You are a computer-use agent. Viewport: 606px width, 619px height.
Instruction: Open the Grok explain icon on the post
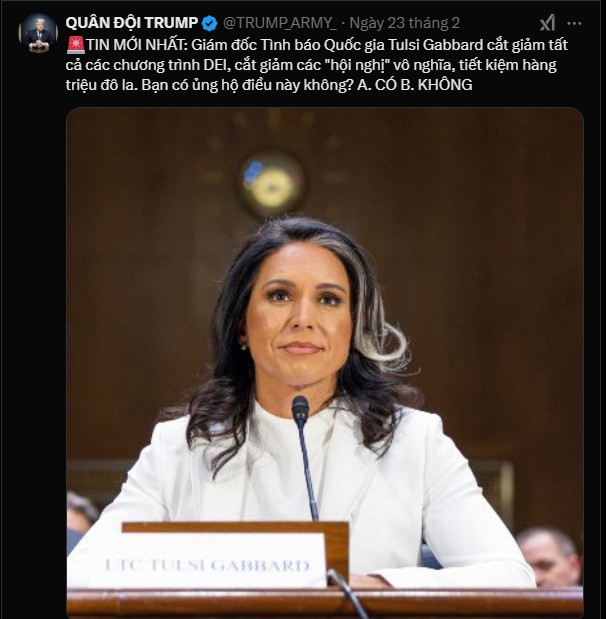coord(548,23)
